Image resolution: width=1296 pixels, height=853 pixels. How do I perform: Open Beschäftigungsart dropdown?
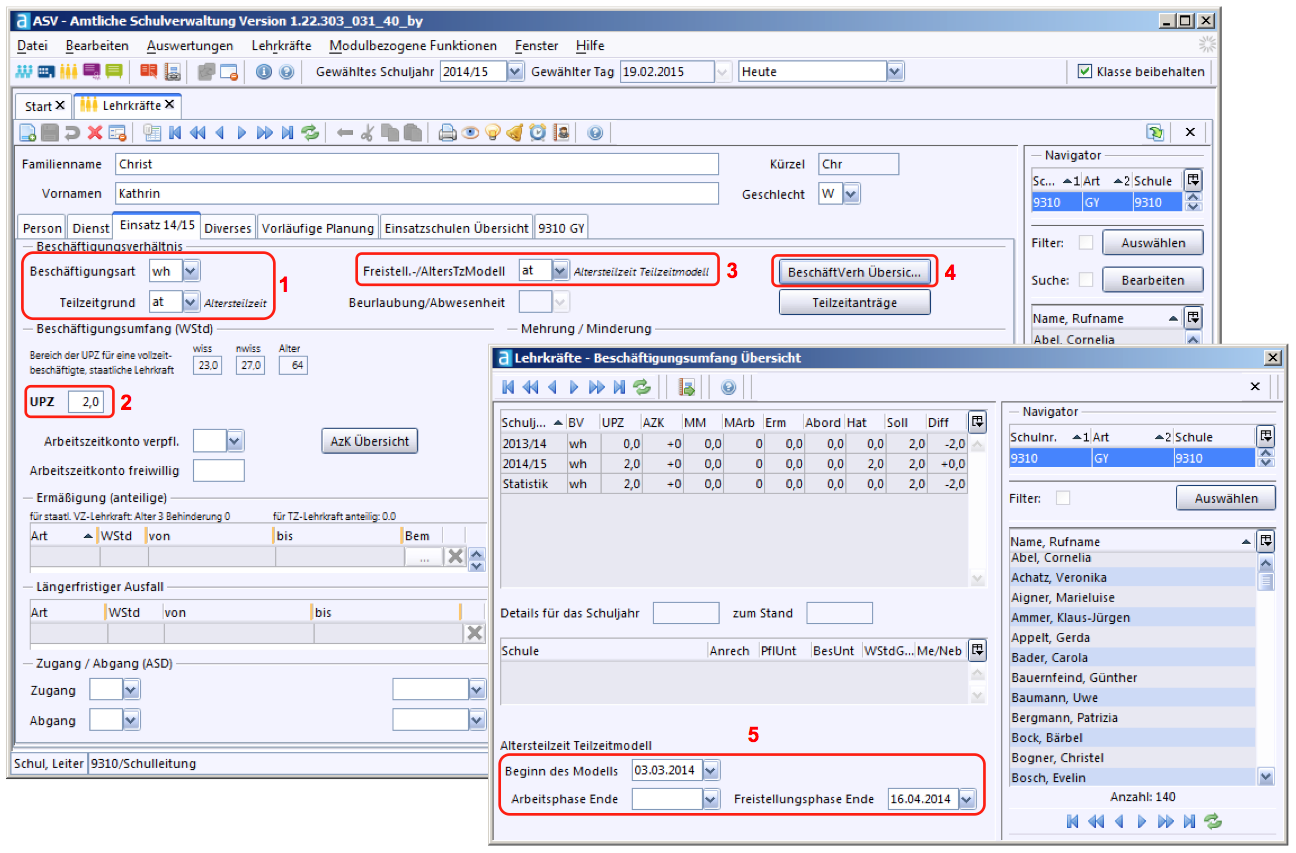click(x=192, y=270)
